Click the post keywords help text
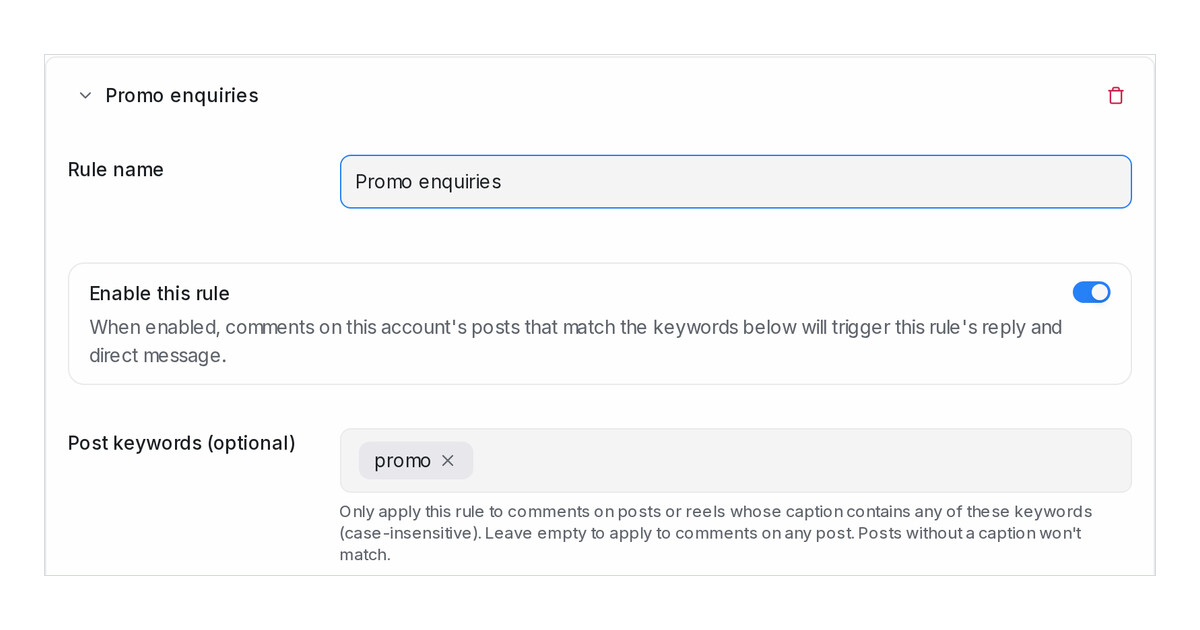This screenshot has height=630, width=1200. coord(716,533)
